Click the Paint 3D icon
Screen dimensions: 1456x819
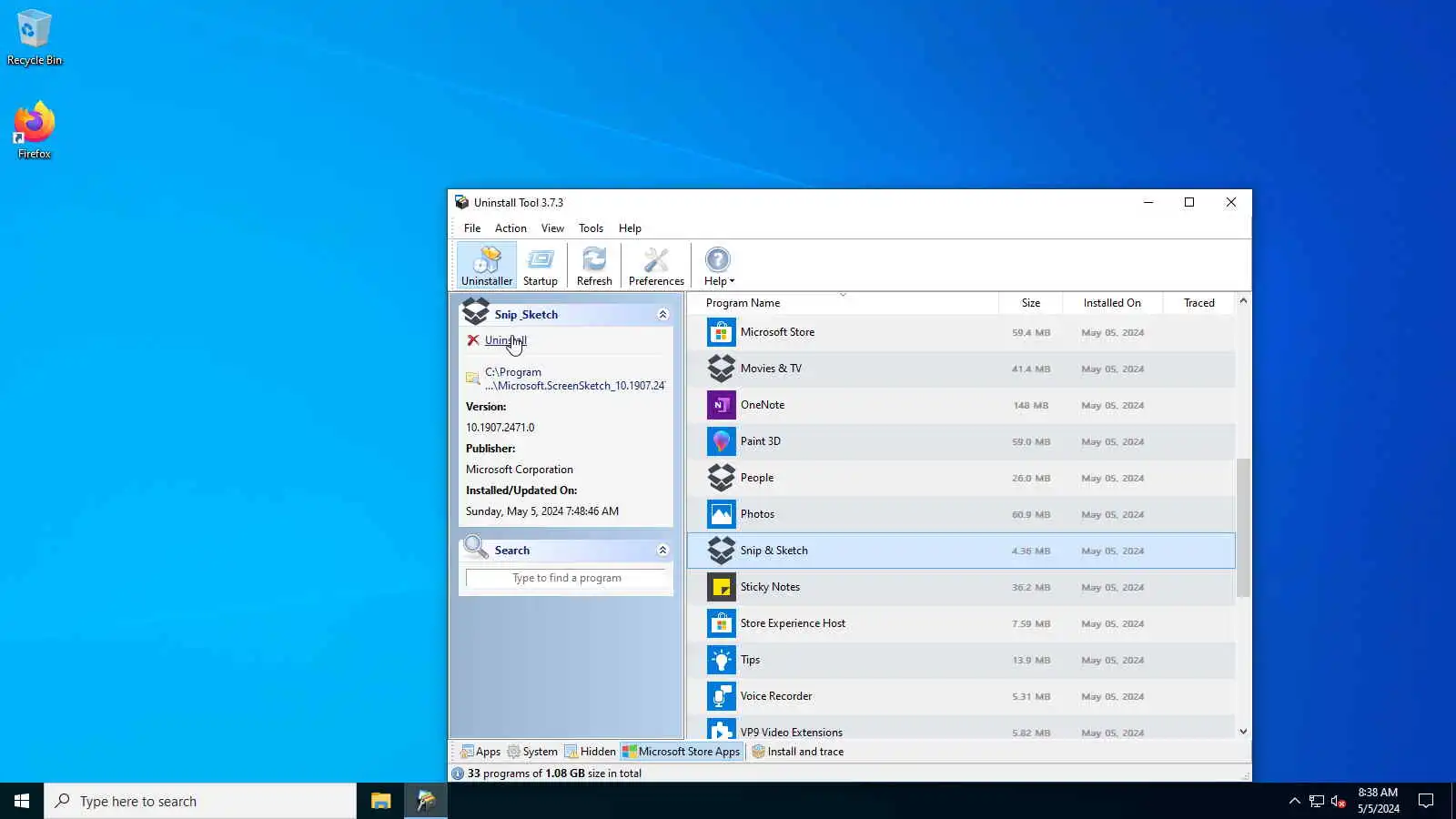721,441
